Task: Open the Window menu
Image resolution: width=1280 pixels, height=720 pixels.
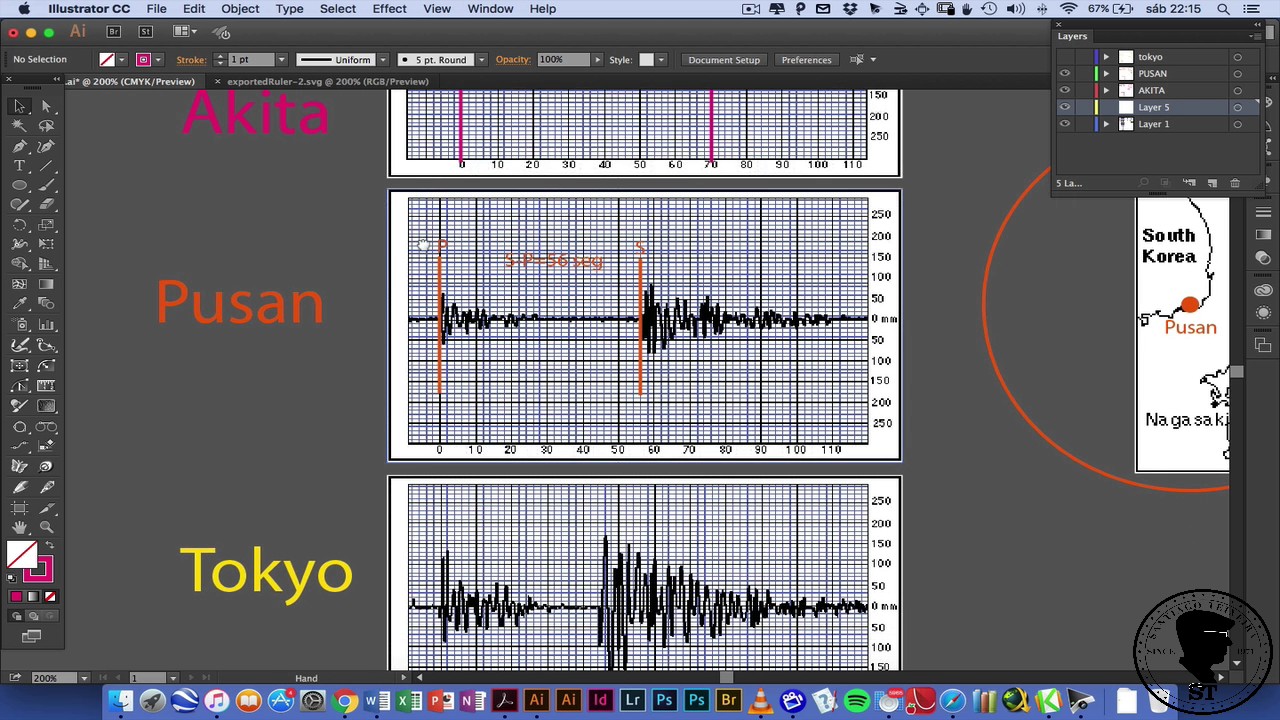Action: [x=490, y=9]
